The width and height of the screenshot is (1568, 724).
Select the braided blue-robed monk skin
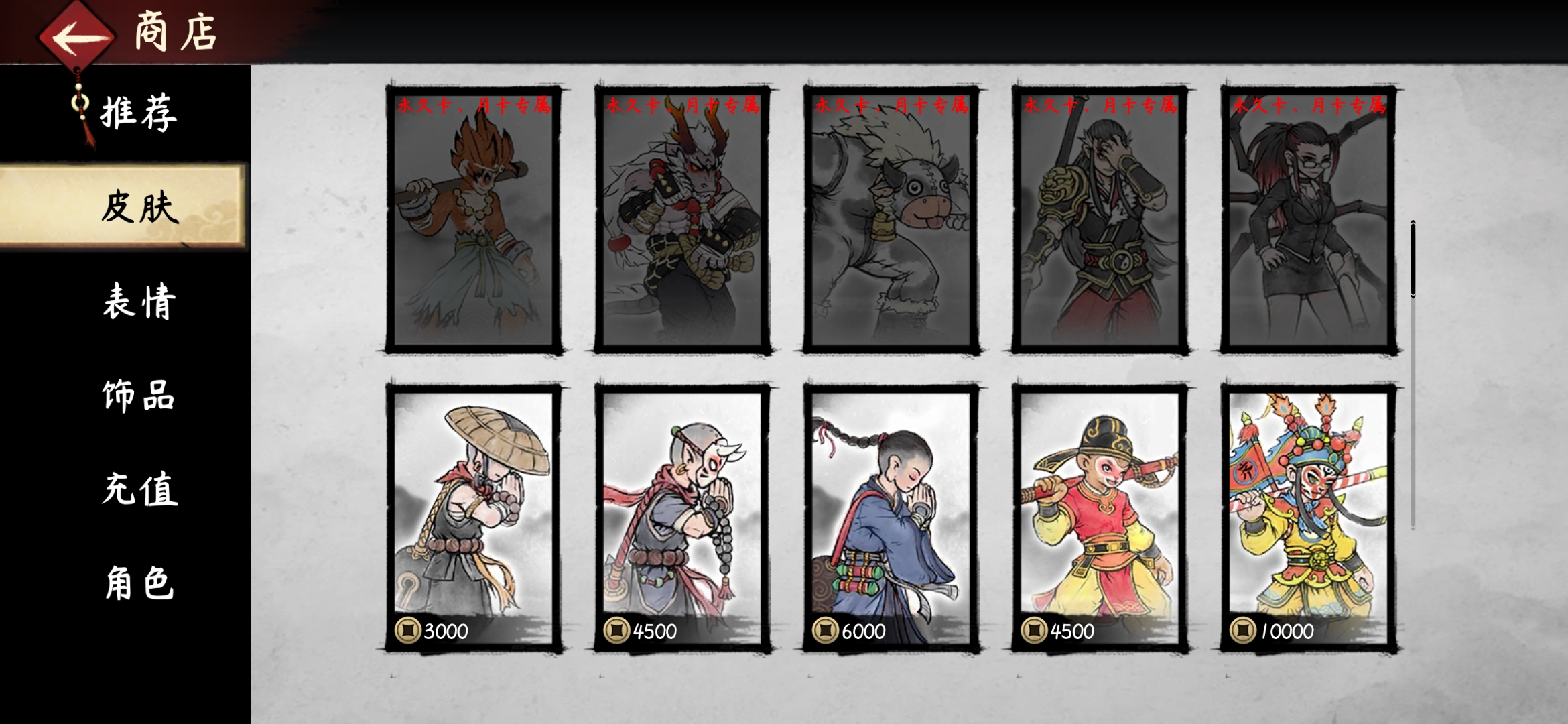pyautogui.click(x=891, y=518)
